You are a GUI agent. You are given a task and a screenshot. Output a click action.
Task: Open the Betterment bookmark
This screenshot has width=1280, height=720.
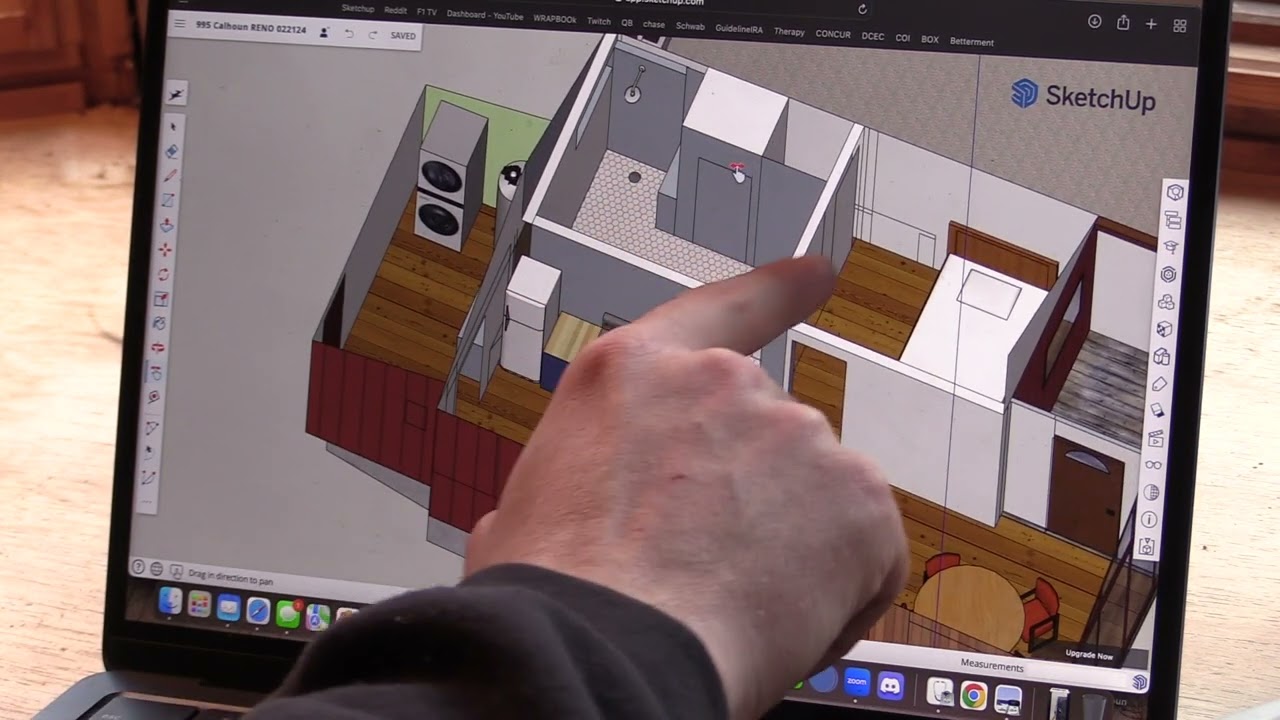coord(972,42)
